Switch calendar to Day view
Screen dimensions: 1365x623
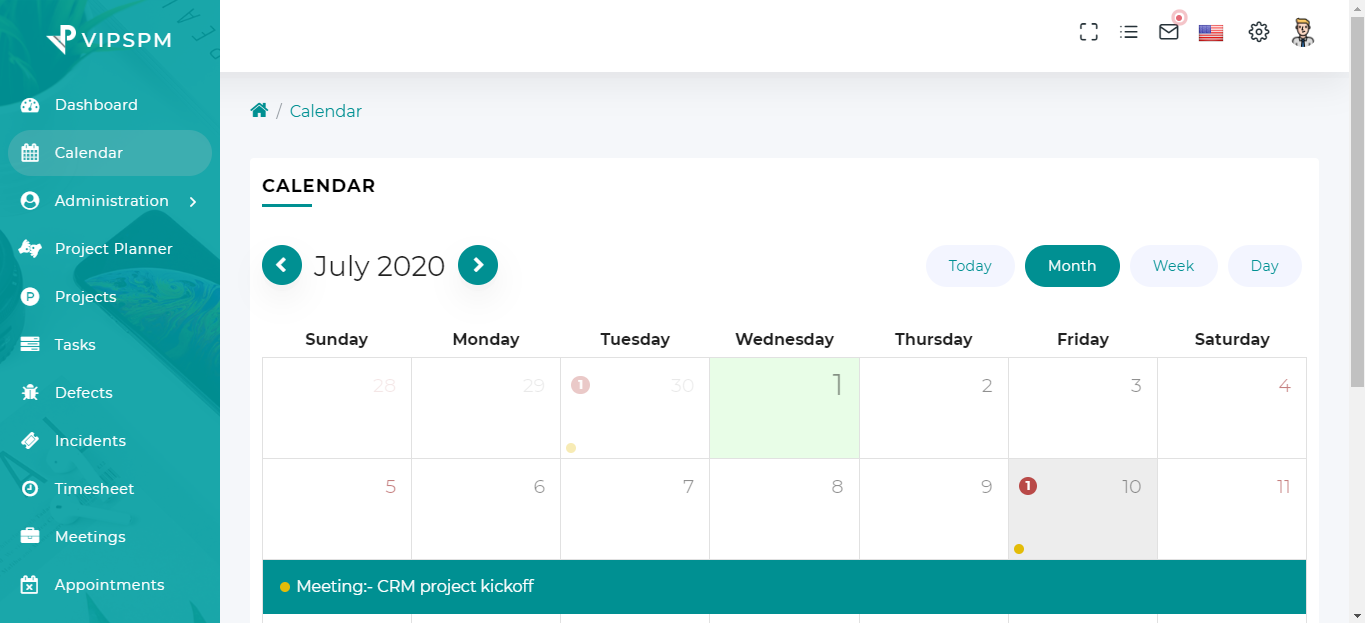pos(1264,266)
